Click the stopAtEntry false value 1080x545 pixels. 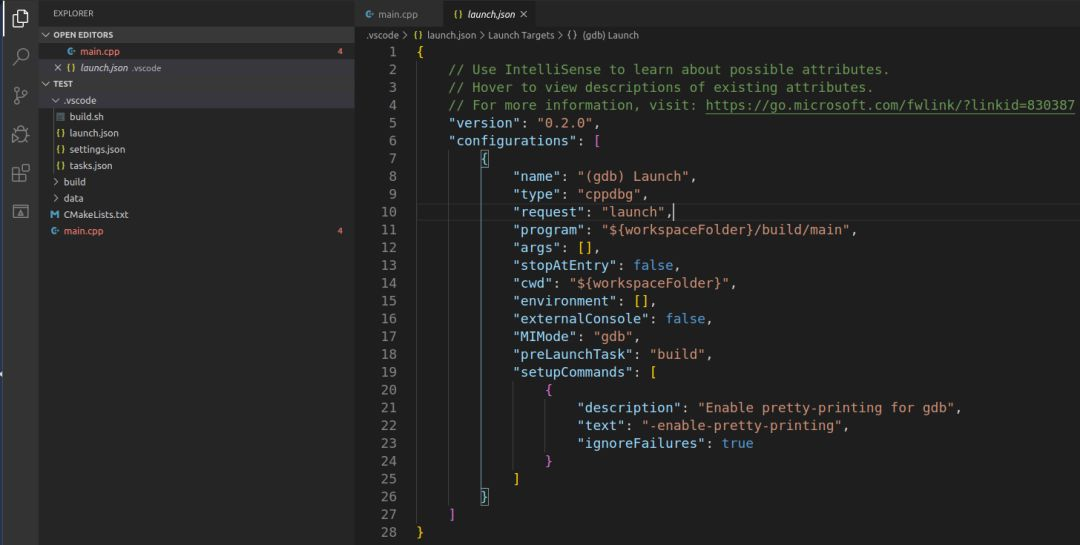(653, 265)
